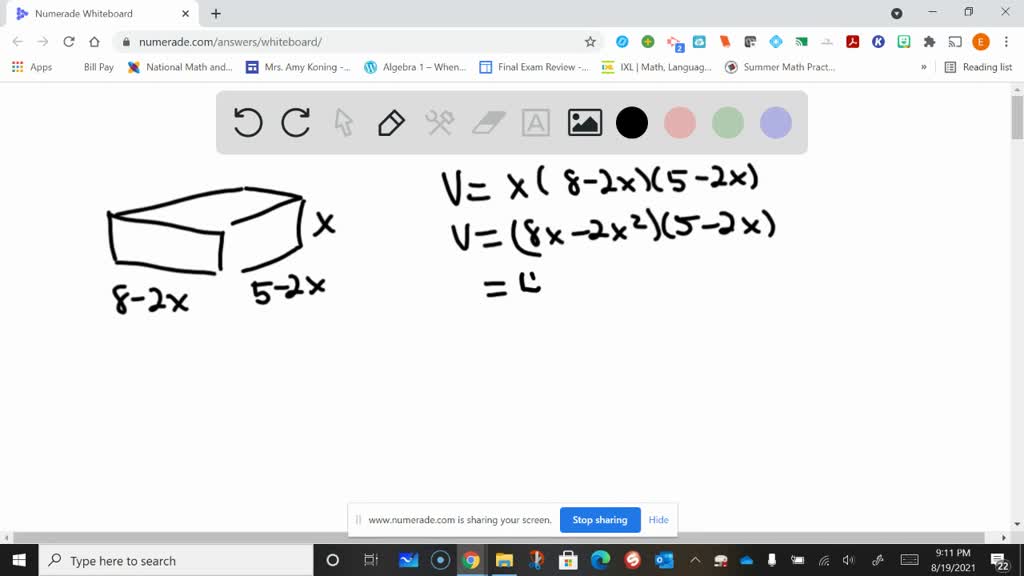
Task: Click the Stop sharing button
Action: [x=600, y=520]
